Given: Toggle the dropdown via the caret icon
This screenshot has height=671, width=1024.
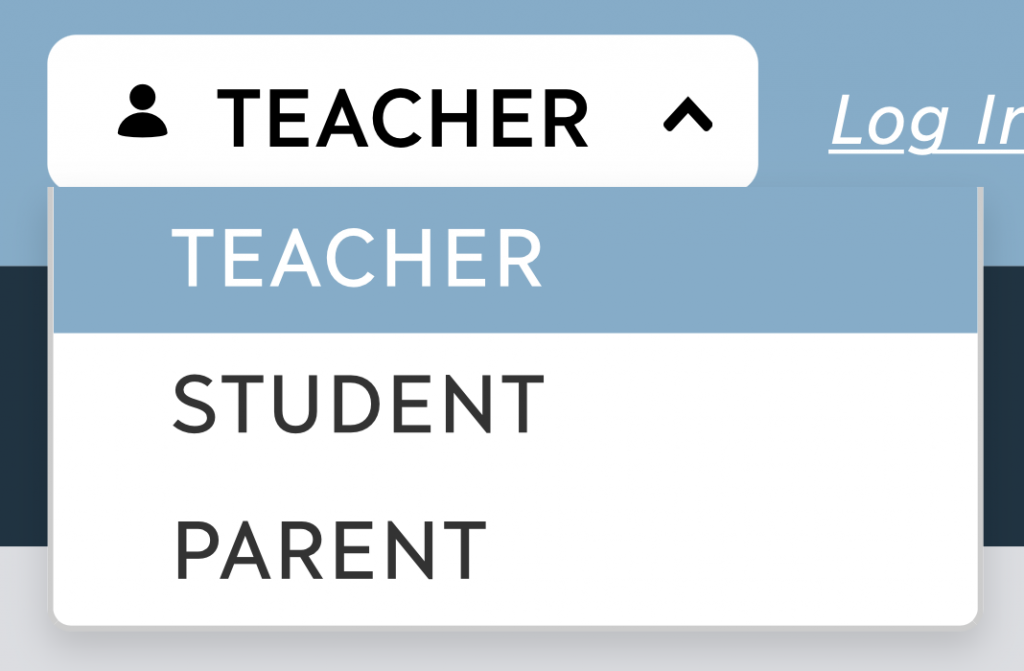Looking at the screenshot, I should coord(688,114).
